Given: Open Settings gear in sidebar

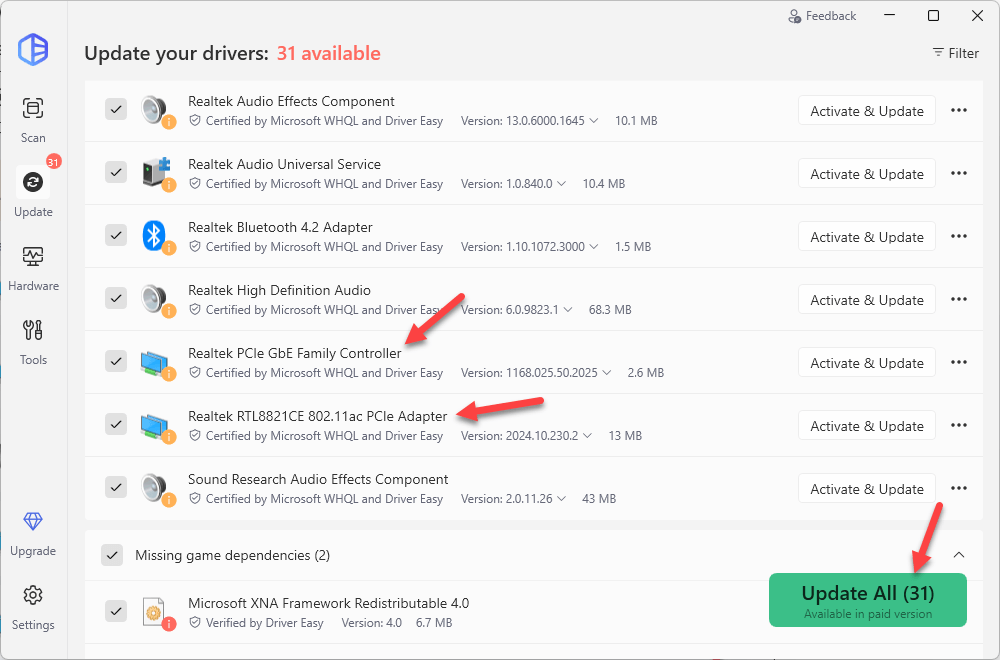Looking at the screenshot, I should tap(33, 596).
